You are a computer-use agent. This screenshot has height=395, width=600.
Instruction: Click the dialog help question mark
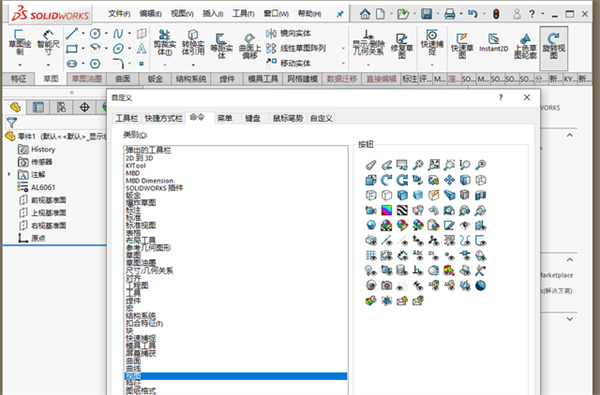(x=501, y=98)
